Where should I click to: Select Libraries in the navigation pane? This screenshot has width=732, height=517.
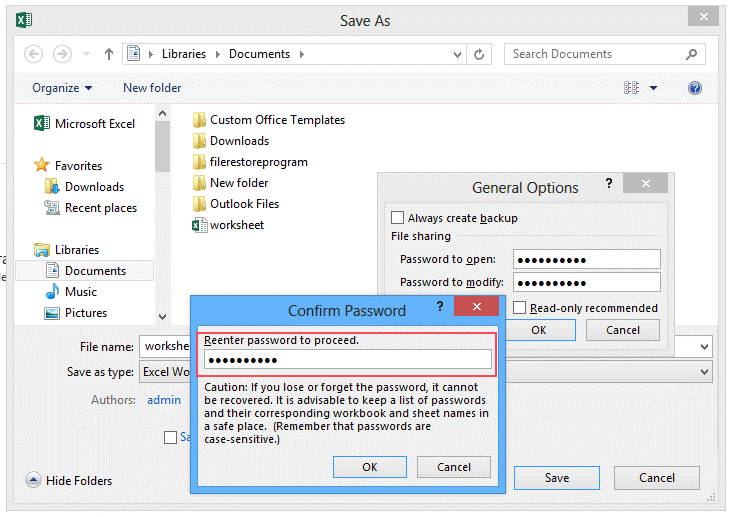click(66, 250)
